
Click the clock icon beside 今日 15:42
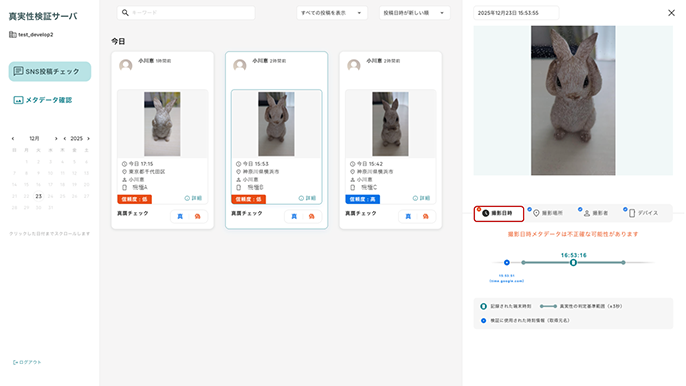click(352, 164)
